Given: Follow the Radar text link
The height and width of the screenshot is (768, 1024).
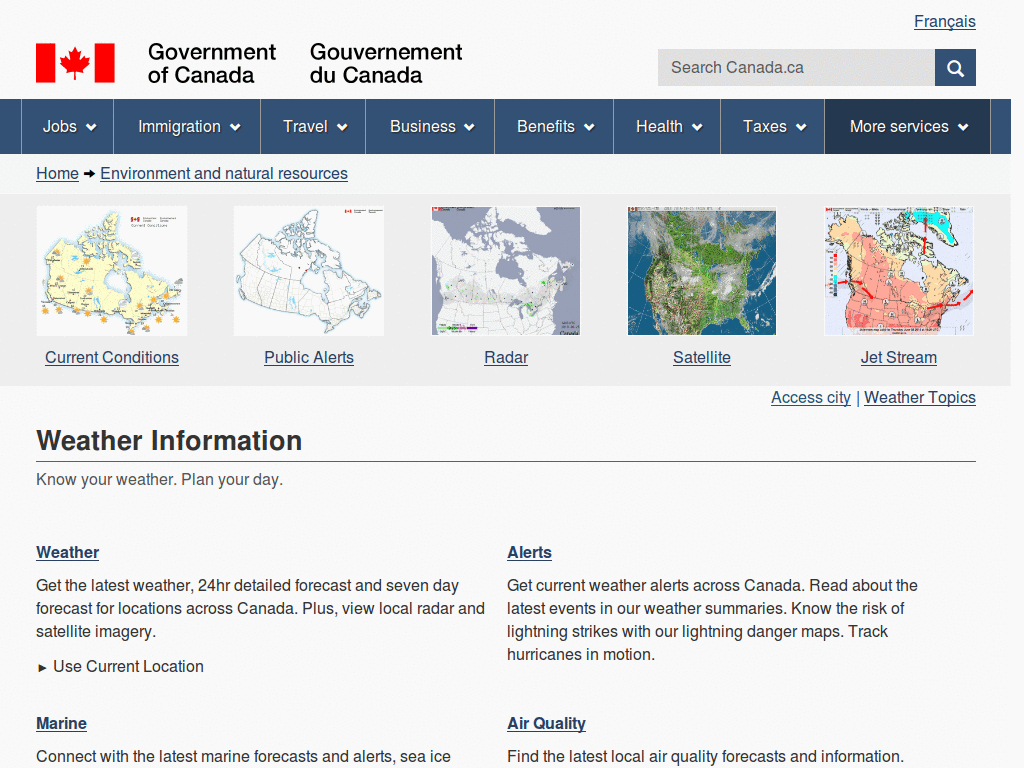Looking at the screenshot, I should coord(506,358).
